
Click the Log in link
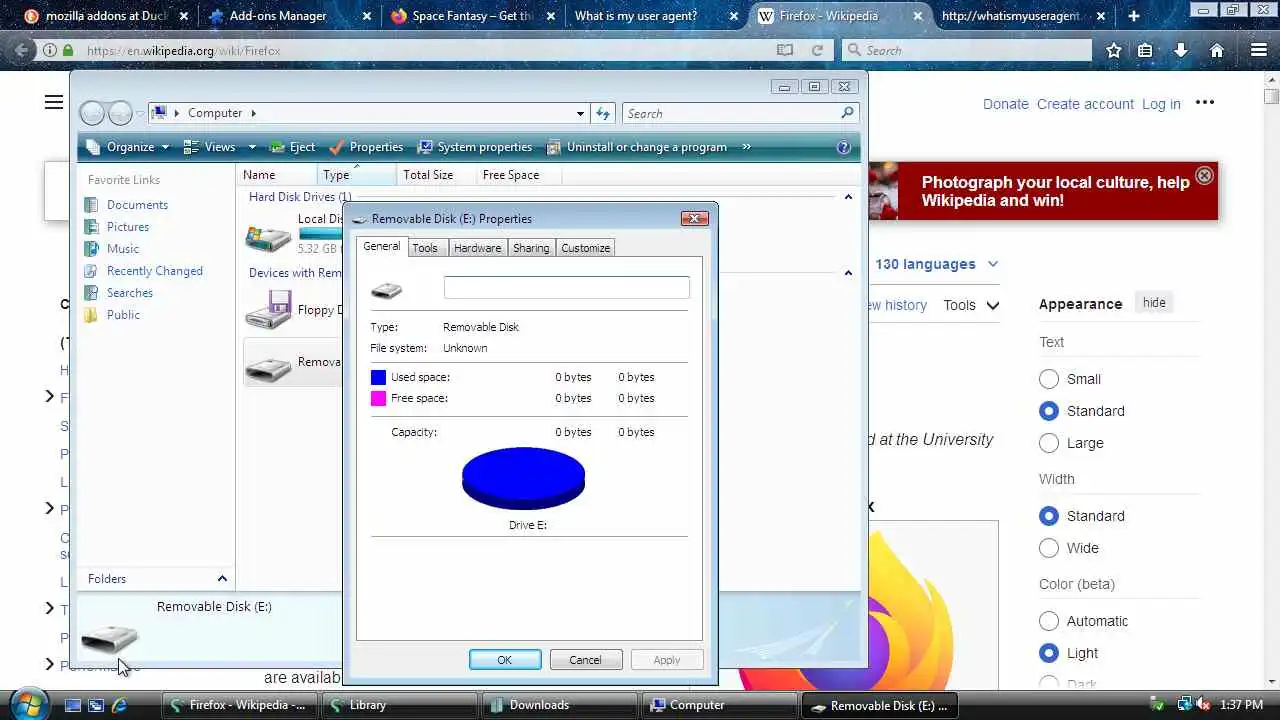click(x=1161, y=104)
